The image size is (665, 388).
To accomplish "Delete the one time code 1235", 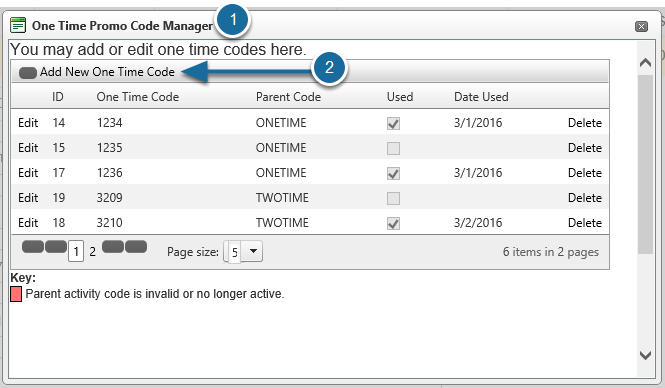I will pos(585,148).
